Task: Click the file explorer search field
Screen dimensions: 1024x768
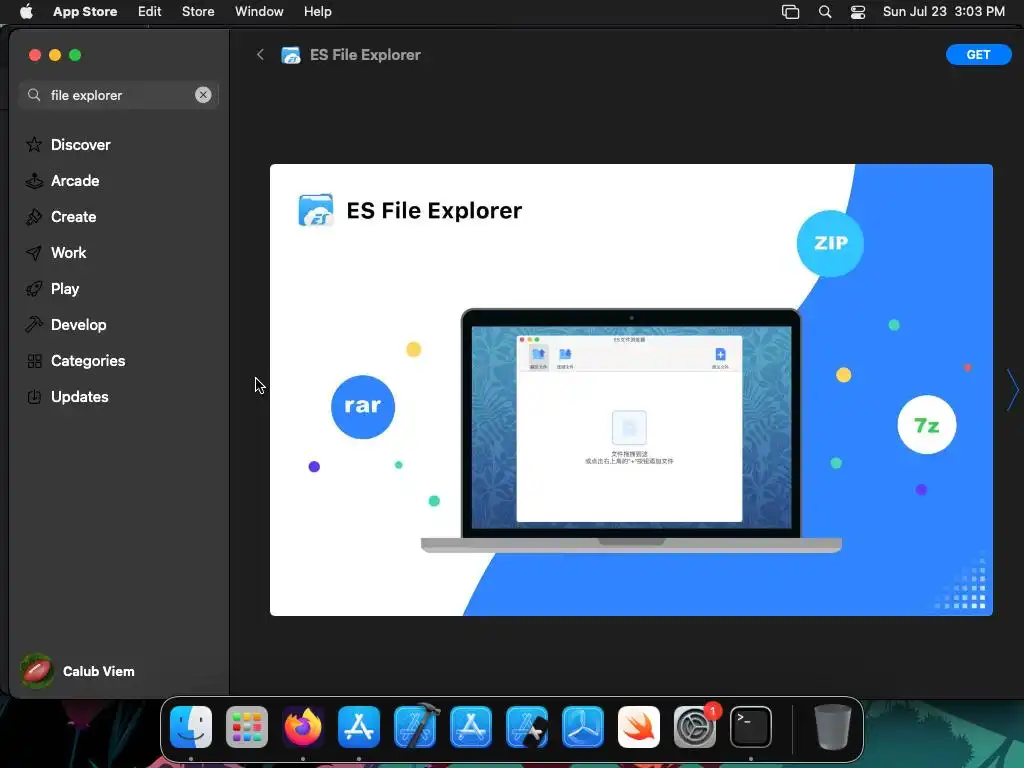Action: coord(119,95)
